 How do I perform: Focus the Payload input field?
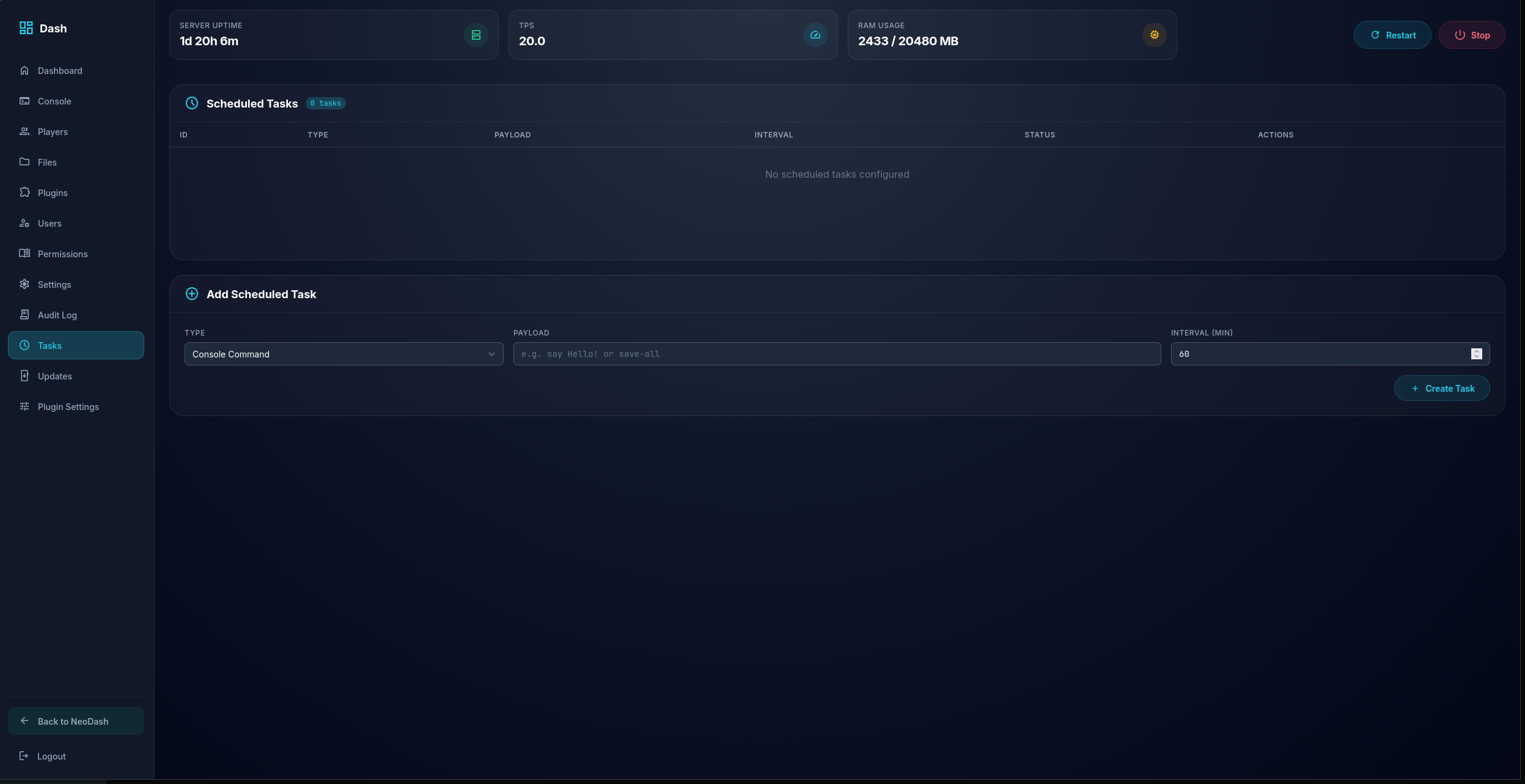click(x=837, y=354)
